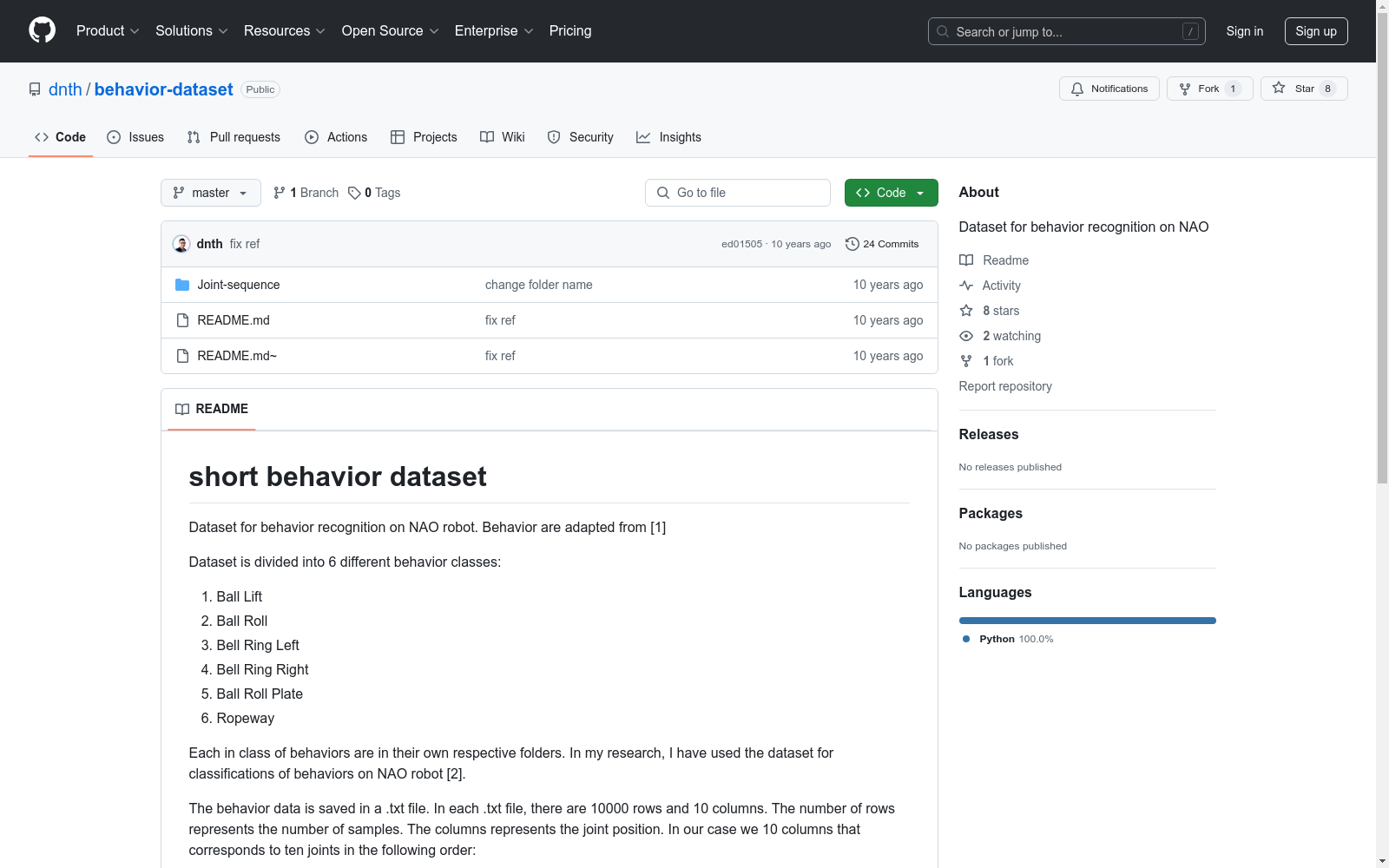Open the README.md~ file
Viewport: 1389px width, 868px height.
(x=237, y=356)
